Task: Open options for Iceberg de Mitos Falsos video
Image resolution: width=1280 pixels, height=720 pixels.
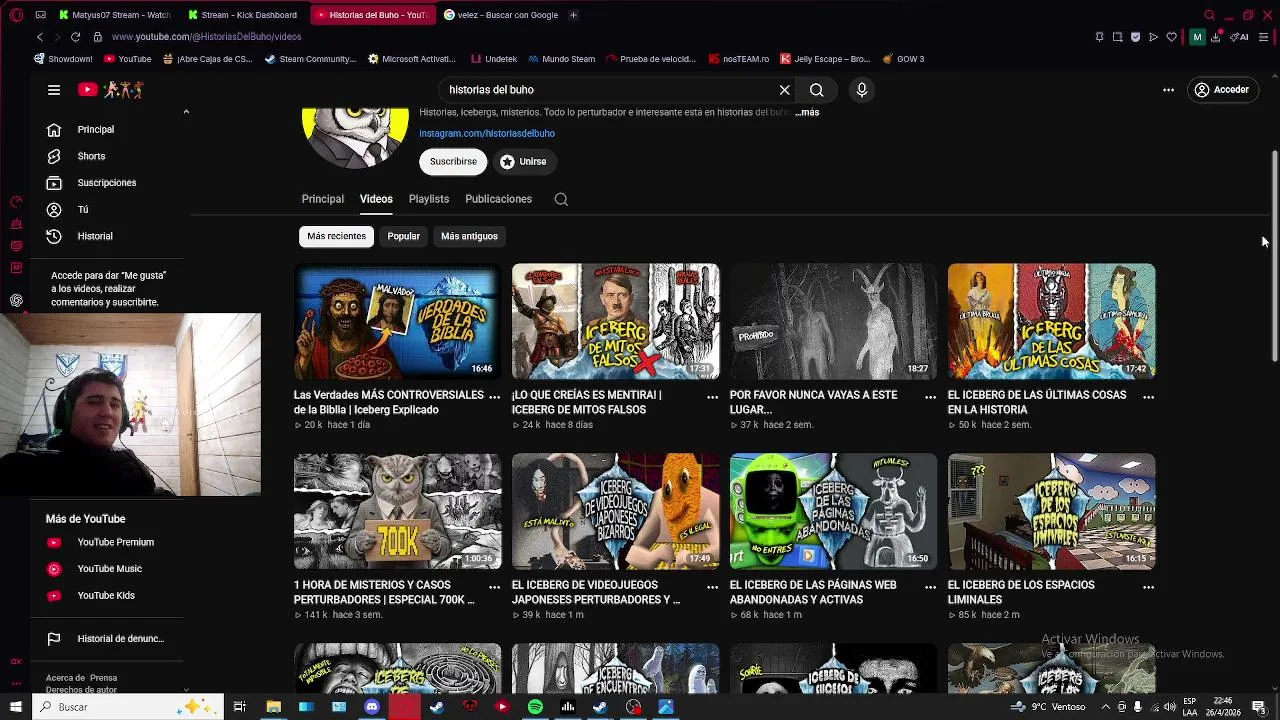Action: pyautogui.click(x=712, y=397)
